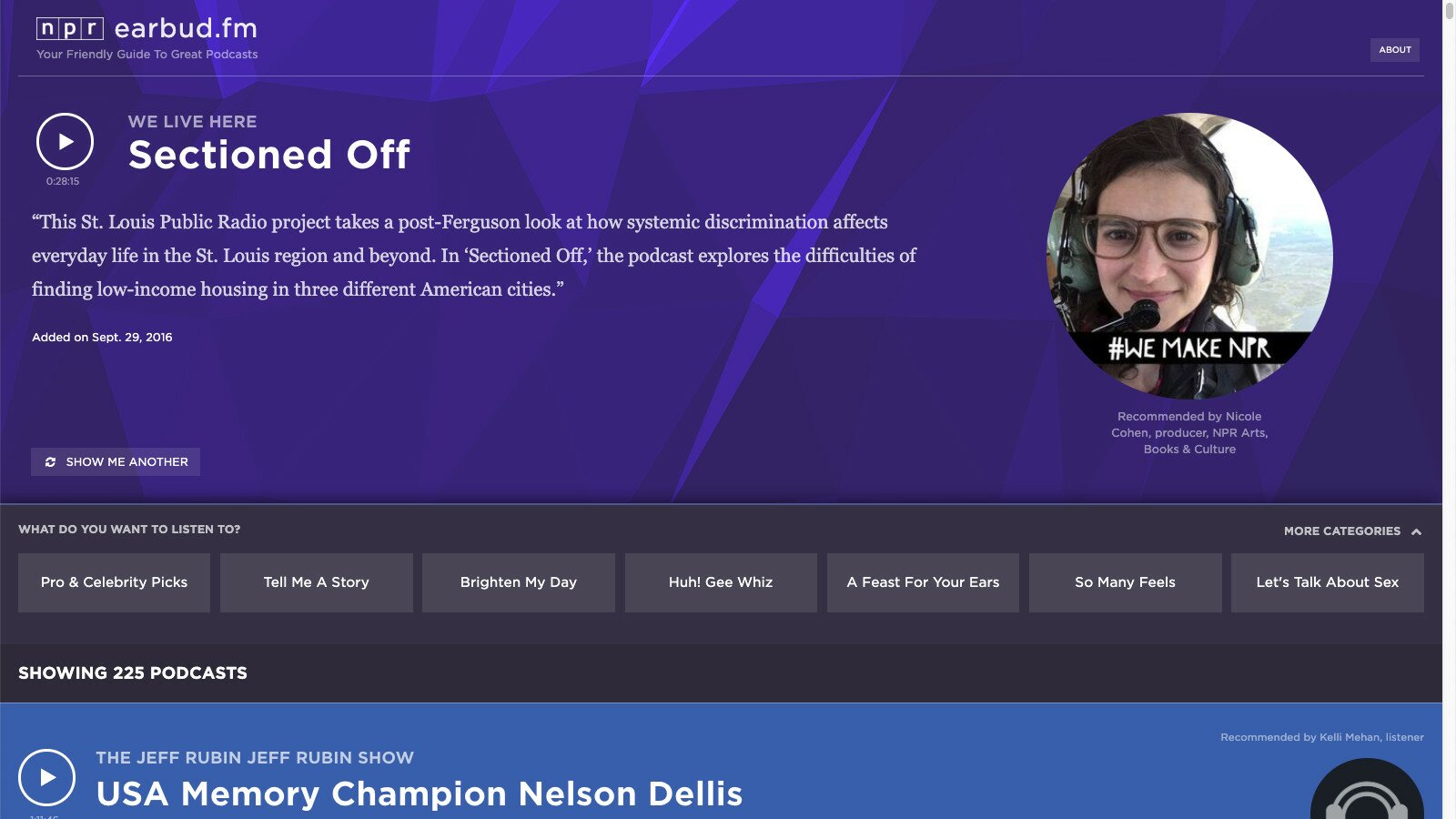The height and width of the screenshot is (819, 1456).
Task: Click the Show Me Another button
Action: [x=116, y=462]
